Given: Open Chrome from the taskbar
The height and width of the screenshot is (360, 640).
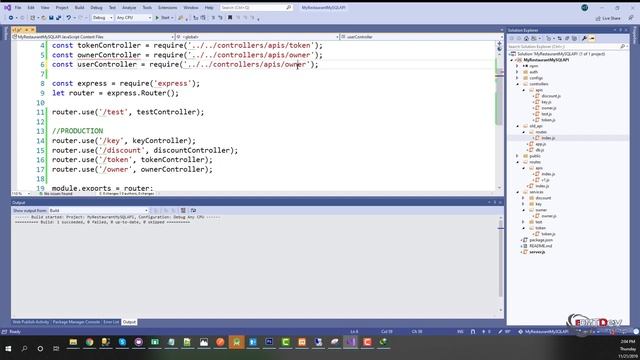Looking at the screenshot, I should click(89, 342).
